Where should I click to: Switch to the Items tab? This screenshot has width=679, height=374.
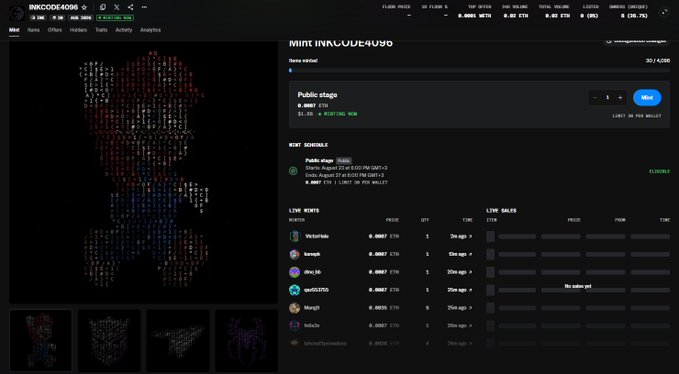tap(33, 30)
